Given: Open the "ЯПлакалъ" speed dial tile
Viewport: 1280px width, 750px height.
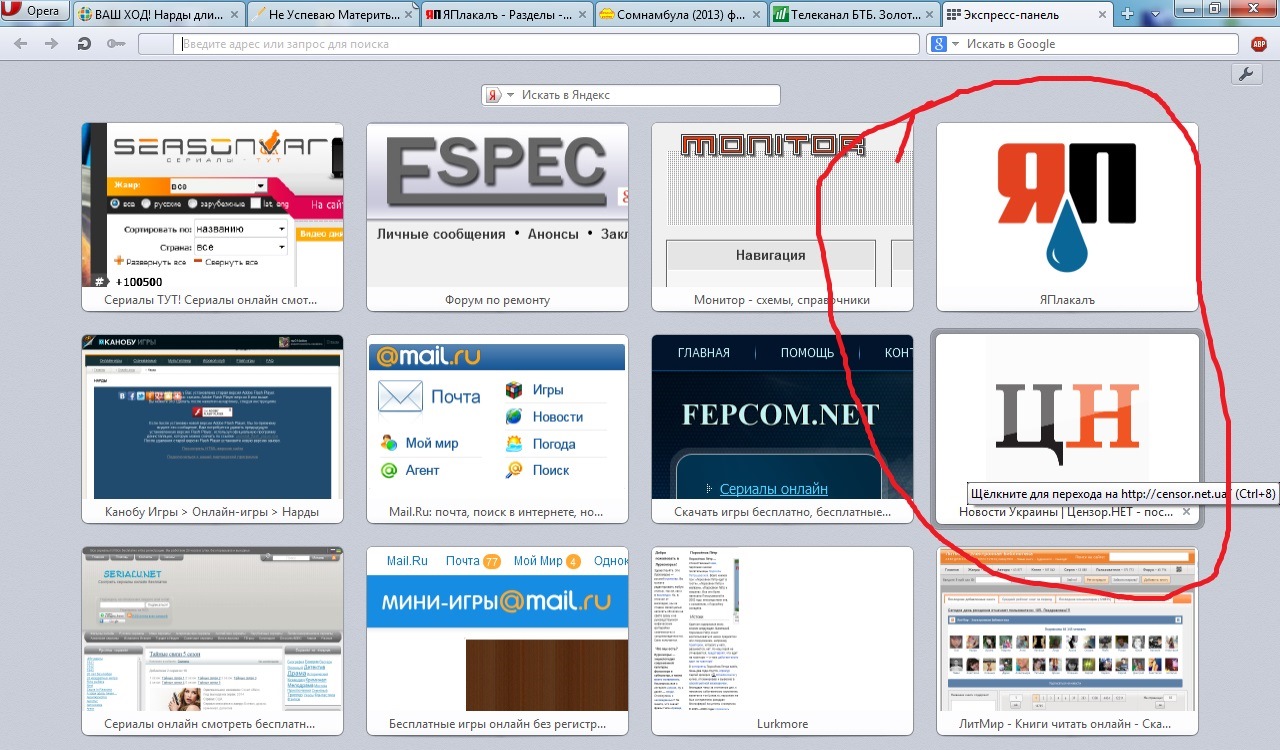Looking at the screenshot, I should 1067,217.
